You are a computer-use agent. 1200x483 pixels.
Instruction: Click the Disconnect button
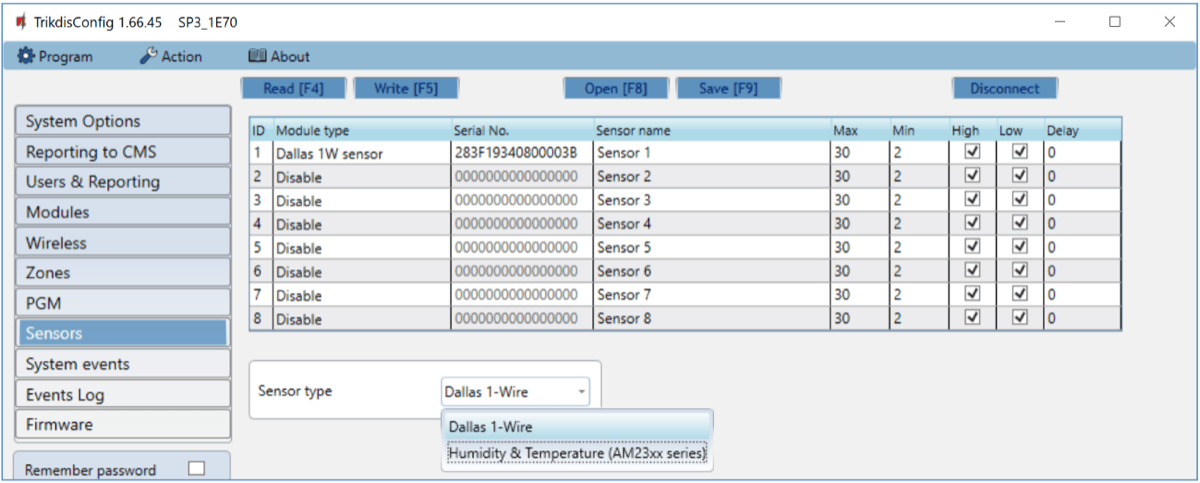coord(1004,88)
